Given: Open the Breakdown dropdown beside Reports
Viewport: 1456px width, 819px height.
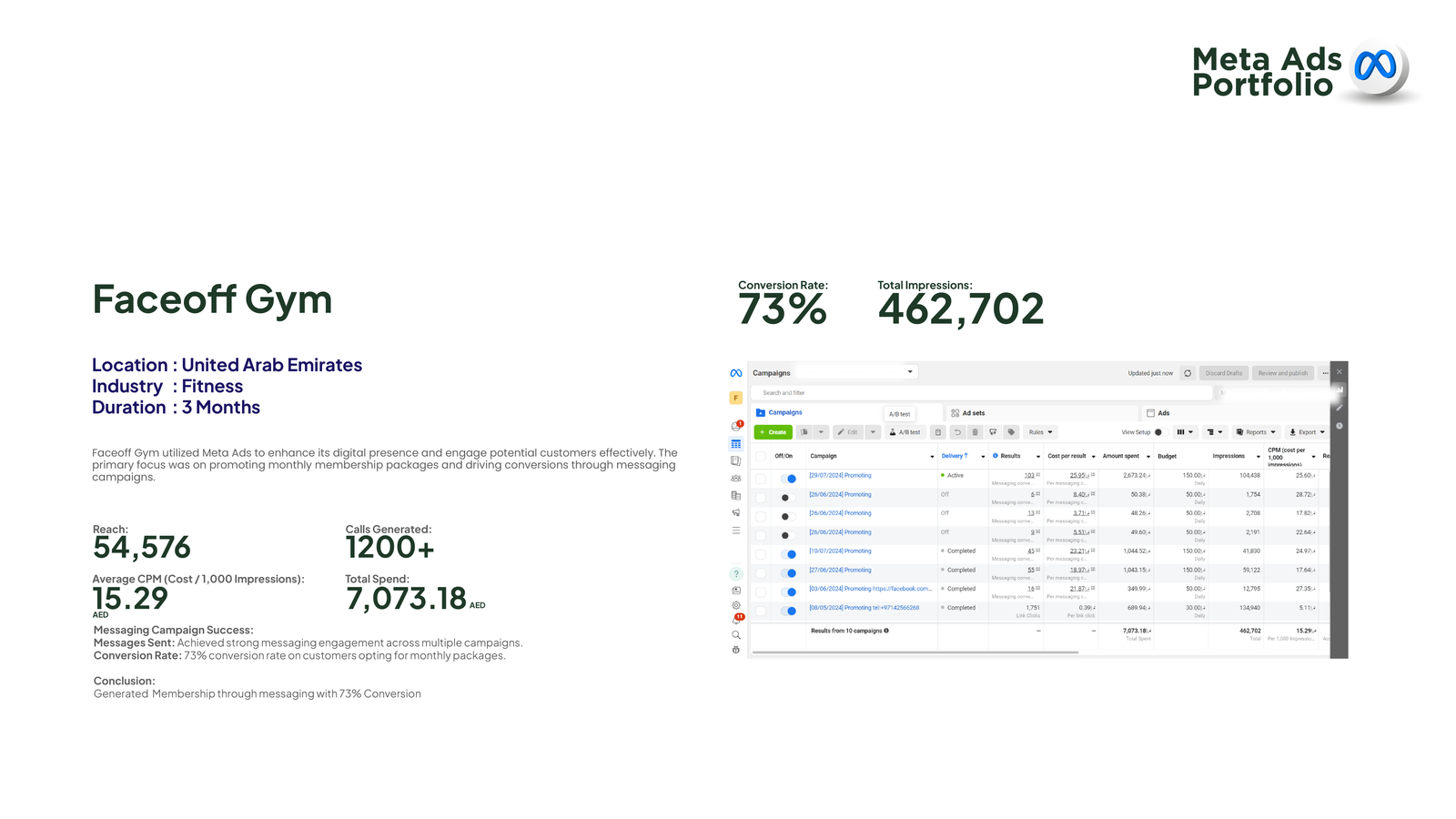Looking at the screenshot, I should point(1214,432).
